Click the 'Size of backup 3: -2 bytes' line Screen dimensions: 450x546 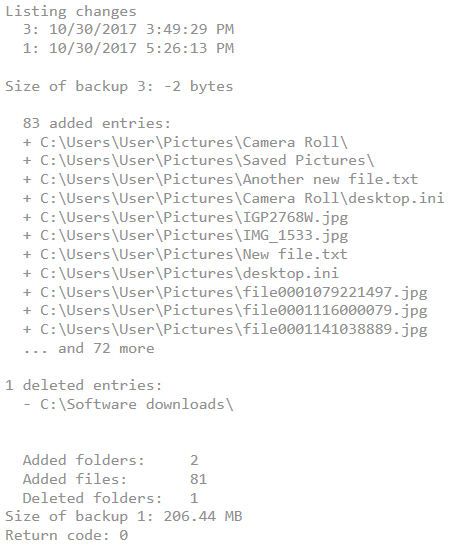(x=119, y=86)
